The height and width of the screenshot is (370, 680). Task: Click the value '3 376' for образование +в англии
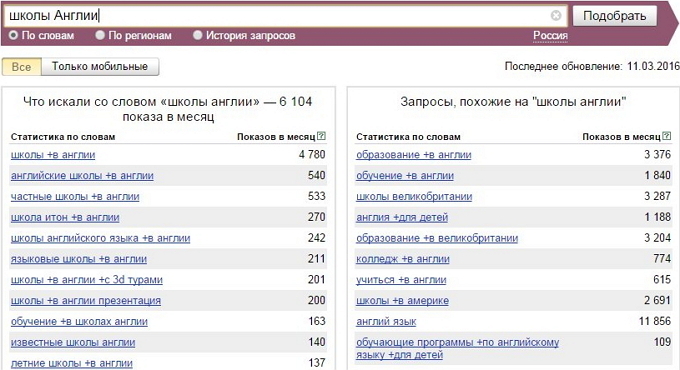657,154
